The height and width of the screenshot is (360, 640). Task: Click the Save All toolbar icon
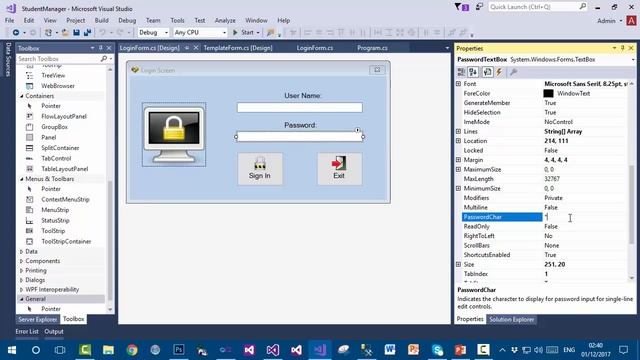(x=87, y=32)
